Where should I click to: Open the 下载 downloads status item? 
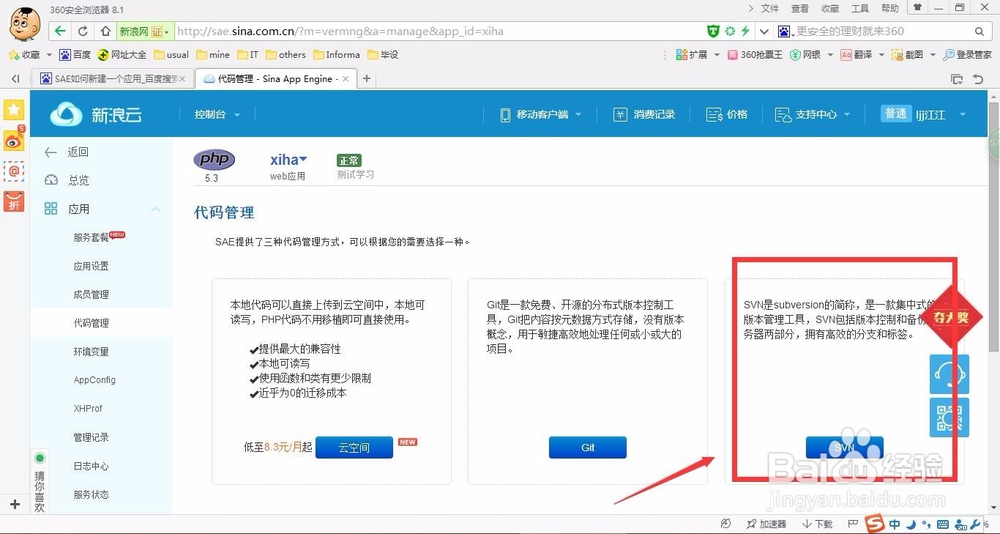817,524
